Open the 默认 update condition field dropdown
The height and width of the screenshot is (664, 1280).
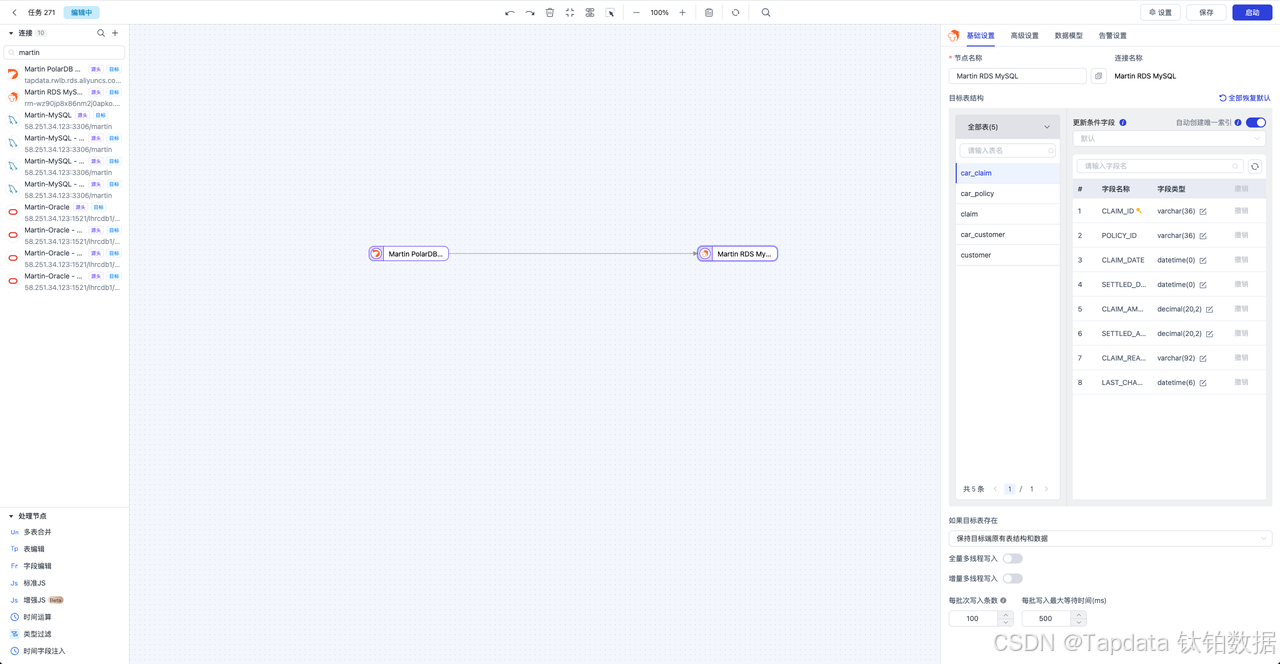pyautogui.click(x=1169, y=139)
